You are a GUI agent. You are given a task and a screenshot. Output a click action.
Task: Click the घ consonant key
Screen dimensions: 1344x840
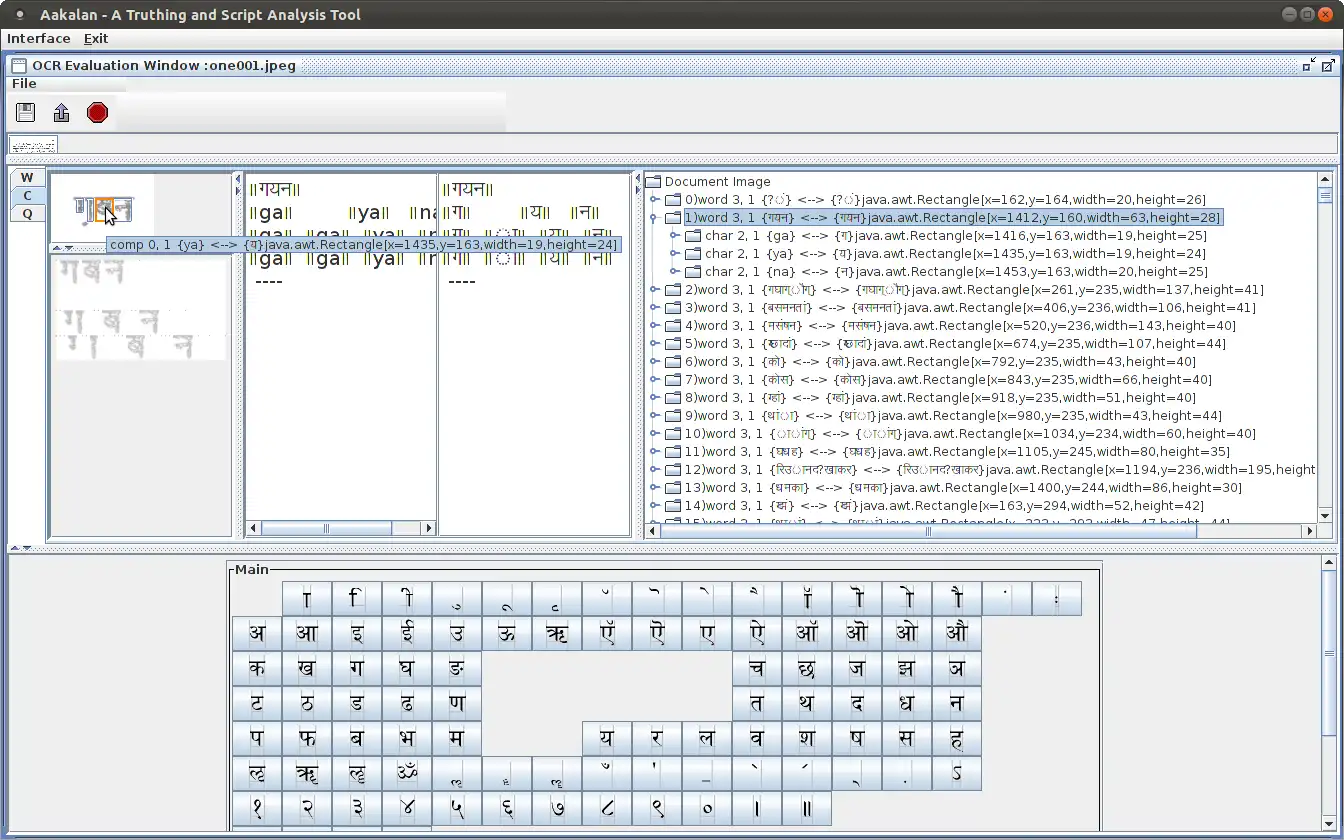(x=407, y=668)
